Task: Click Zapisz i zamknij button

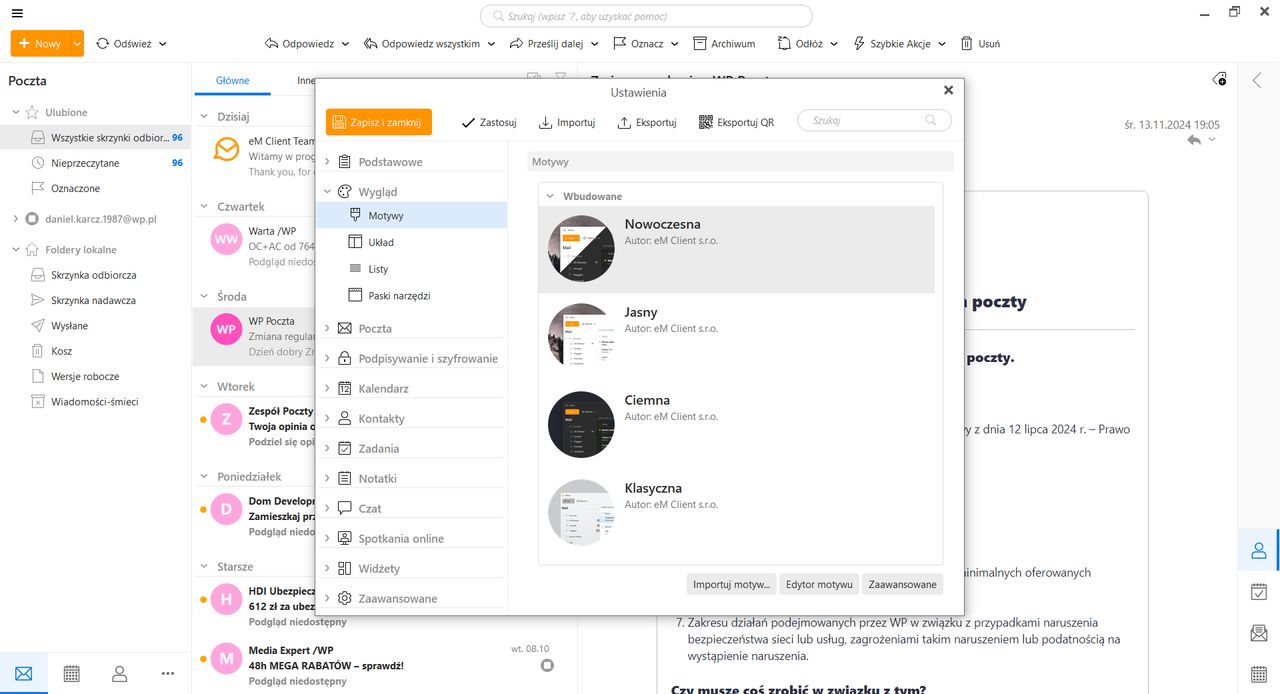Action: [379, 122]
